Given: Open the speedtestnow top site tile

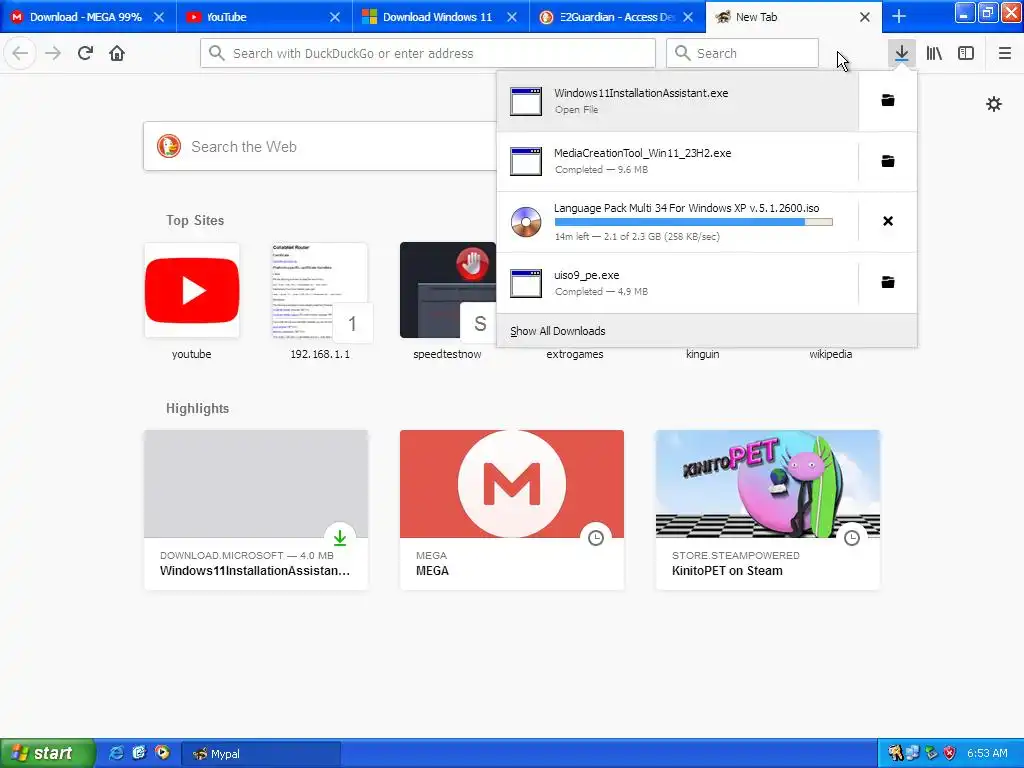Looking at the screenshot, I should (x=447, y=291).
